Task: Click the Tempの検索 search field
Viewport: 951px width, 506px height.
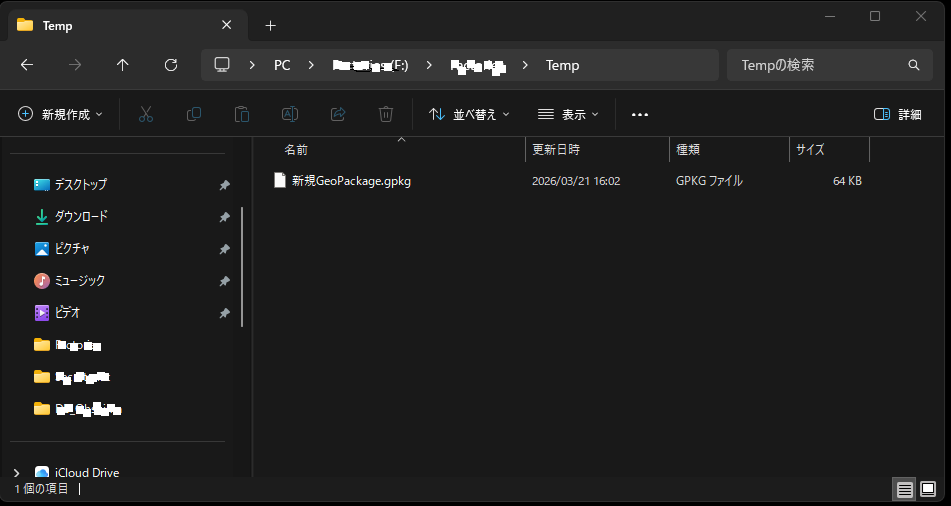Action: (x=820, y=65)
